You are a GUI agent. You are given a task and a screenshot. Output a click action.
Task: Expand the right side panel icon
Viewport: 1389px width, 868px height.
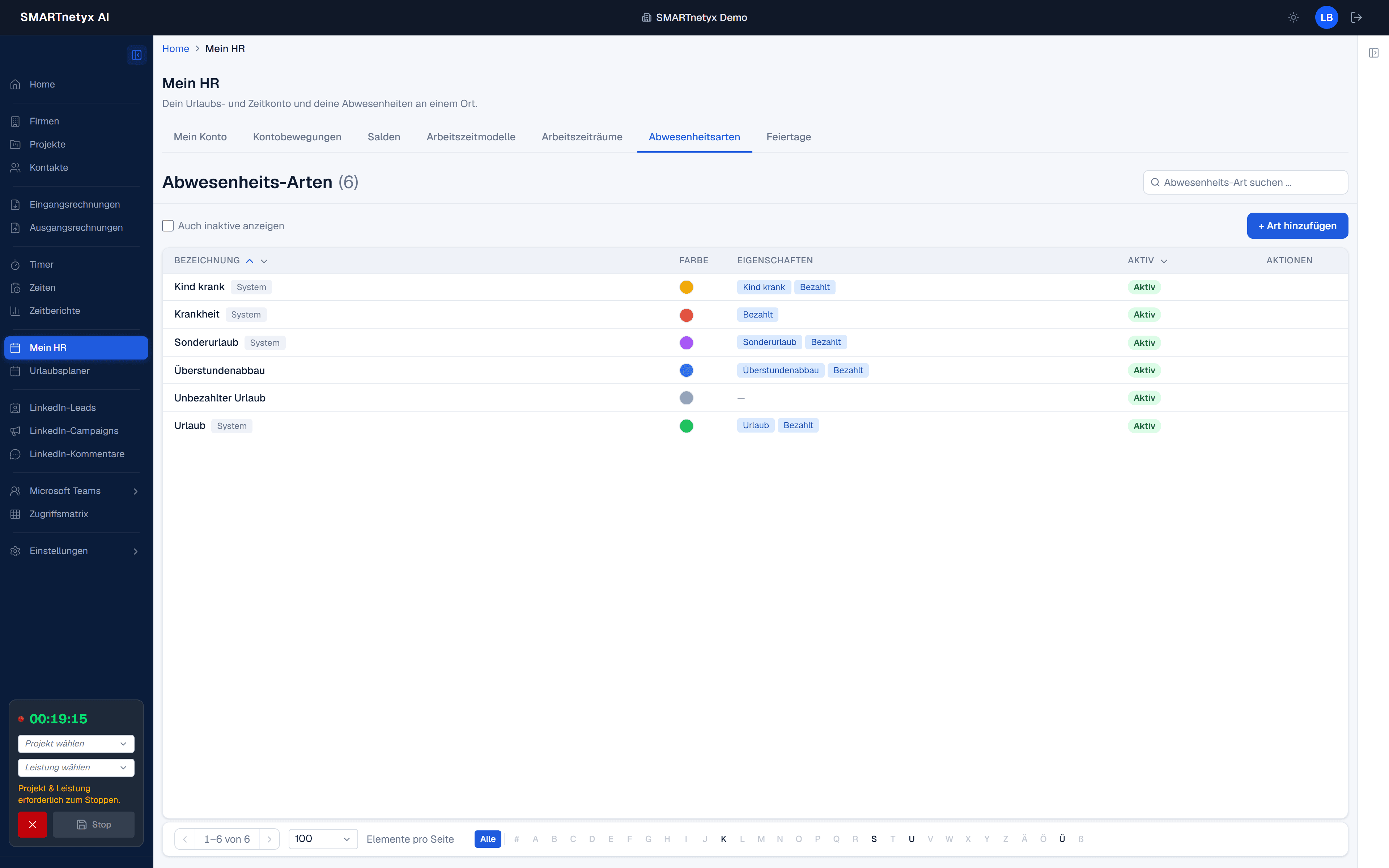coord(1373,53)
